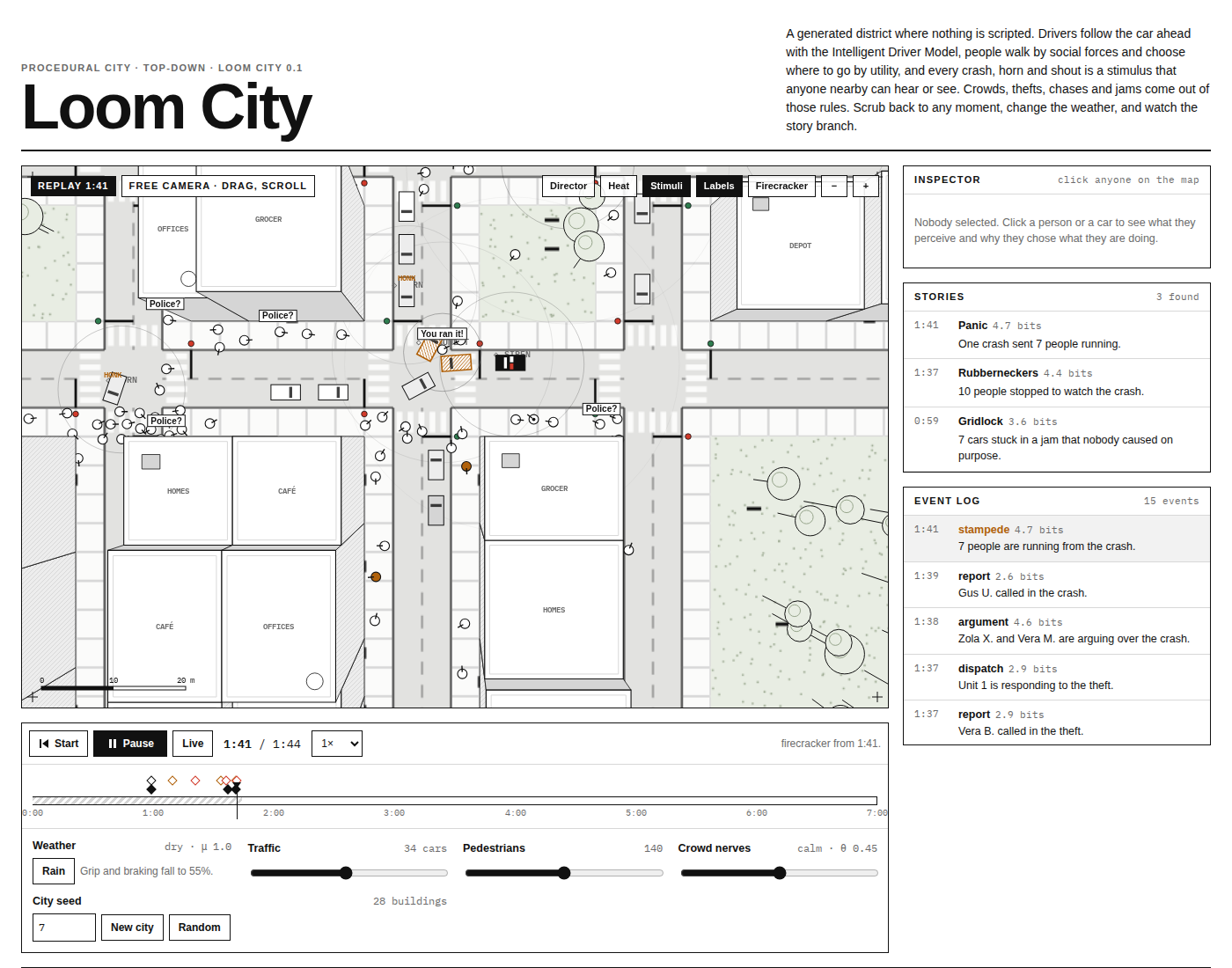Toggle Rain weather
This screenshot has width=1232, height=968.
pyautogui.click(x=54, y=871)
